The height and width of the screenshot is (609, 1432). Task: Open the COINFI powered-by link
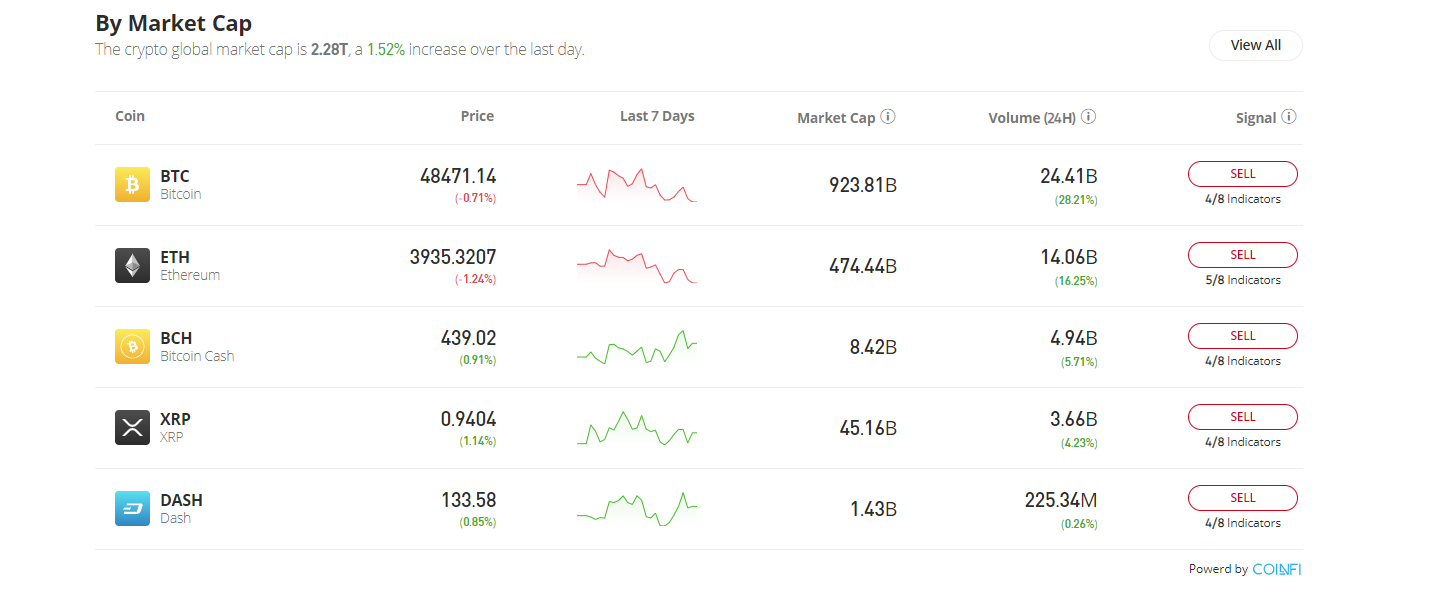pos(1277,569)
